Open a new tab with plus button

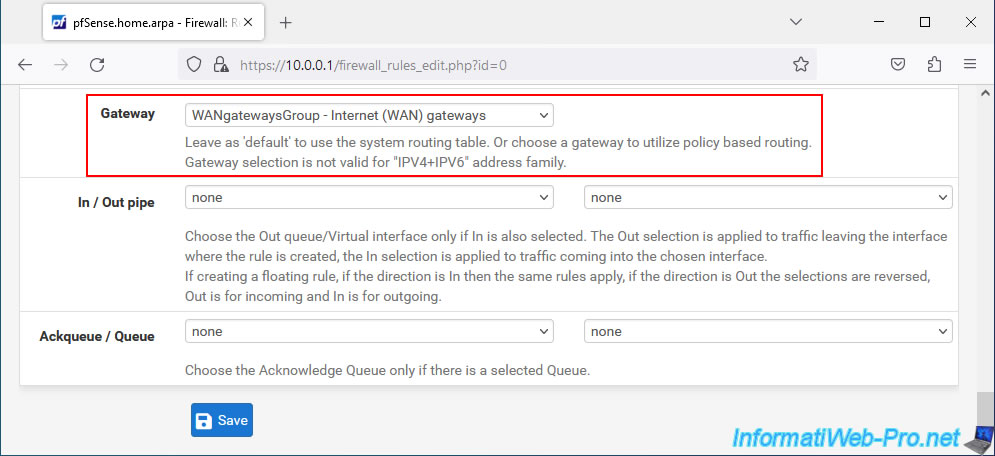tap(286, 23)
